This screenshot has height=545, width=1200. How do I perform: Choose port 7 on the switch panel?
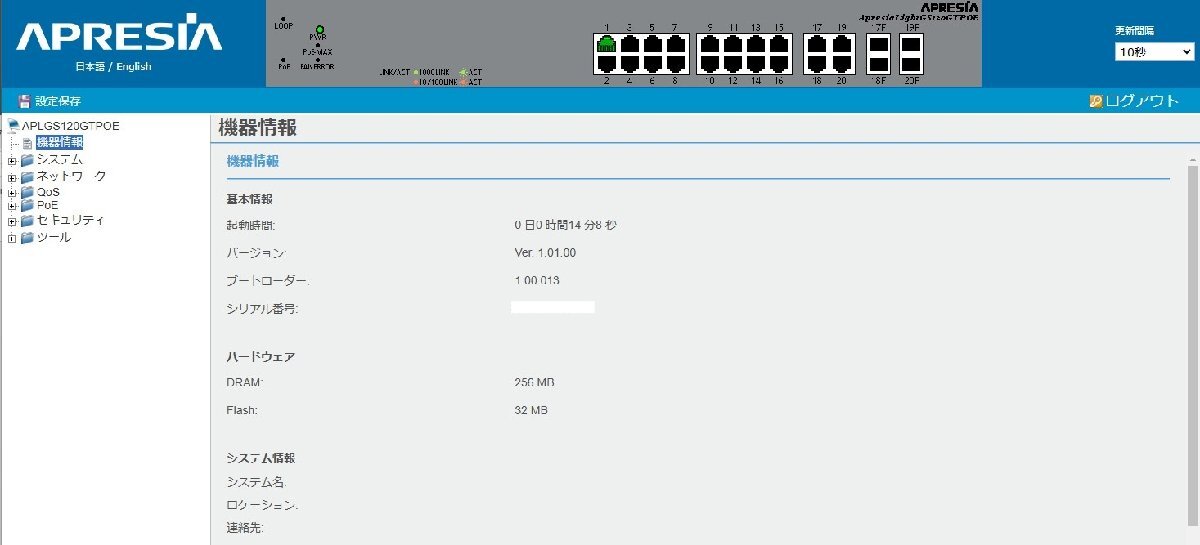[675, 44]
